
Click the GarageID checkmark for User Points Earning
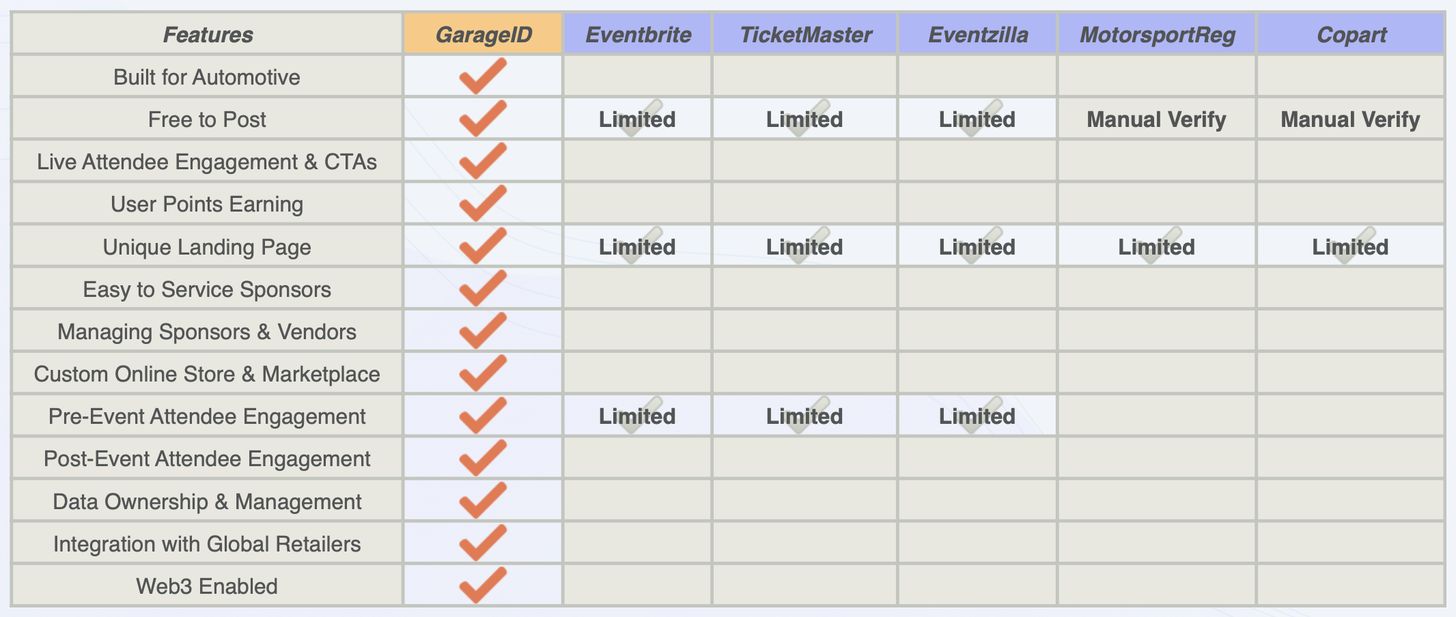click(483, 204)
